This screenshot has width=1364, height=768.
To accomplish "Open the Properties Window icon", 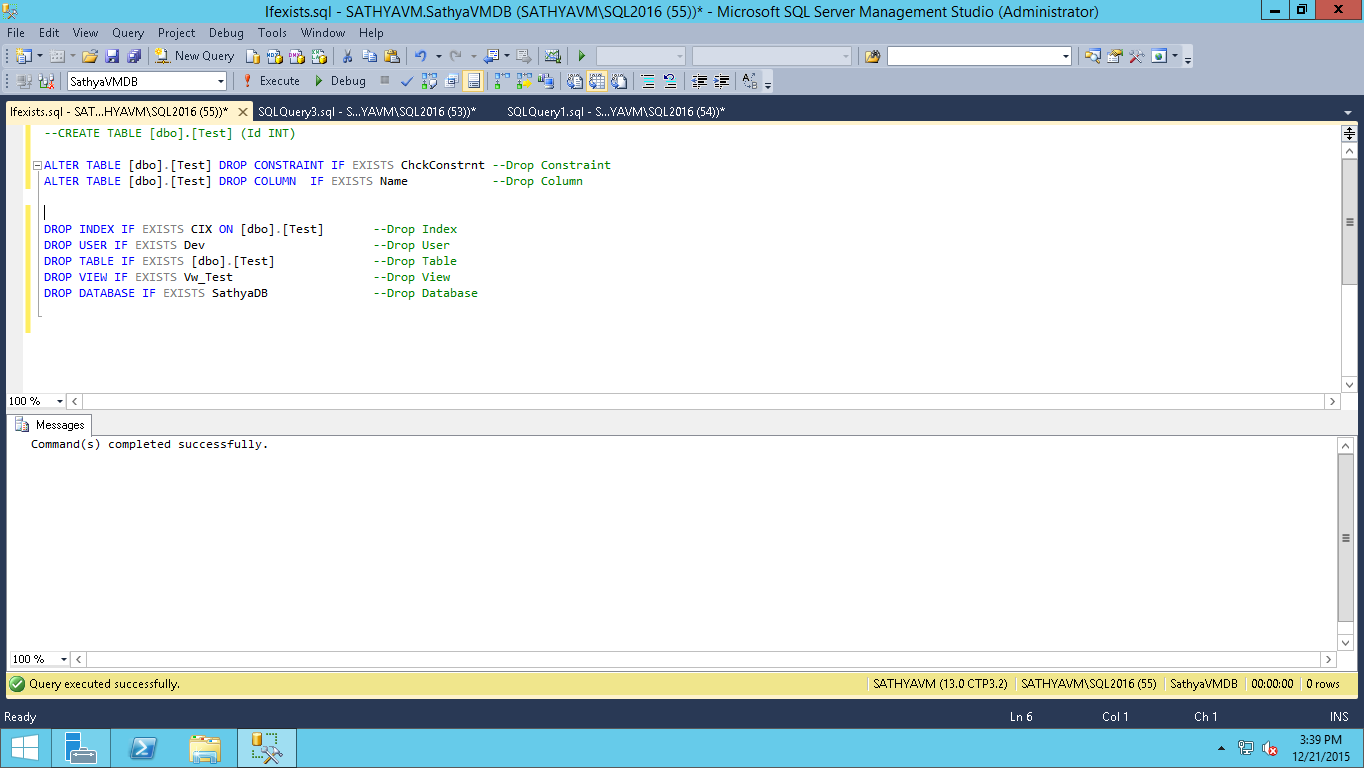I will click(x=1114, y=56).
